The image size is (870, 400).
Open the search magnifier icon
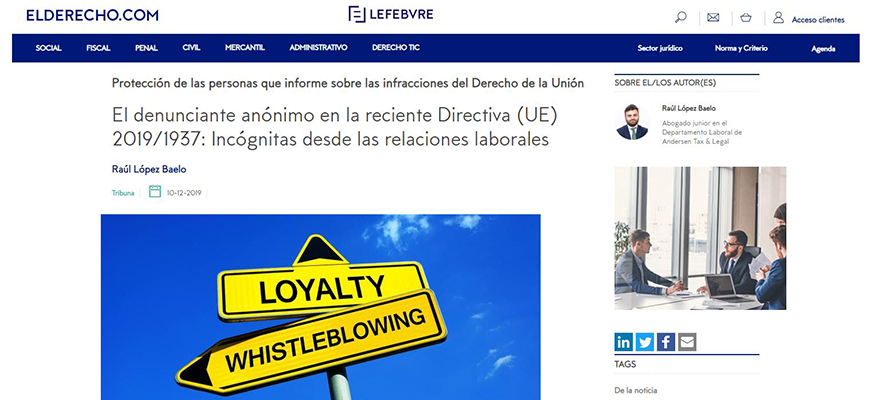coord(681,18)
